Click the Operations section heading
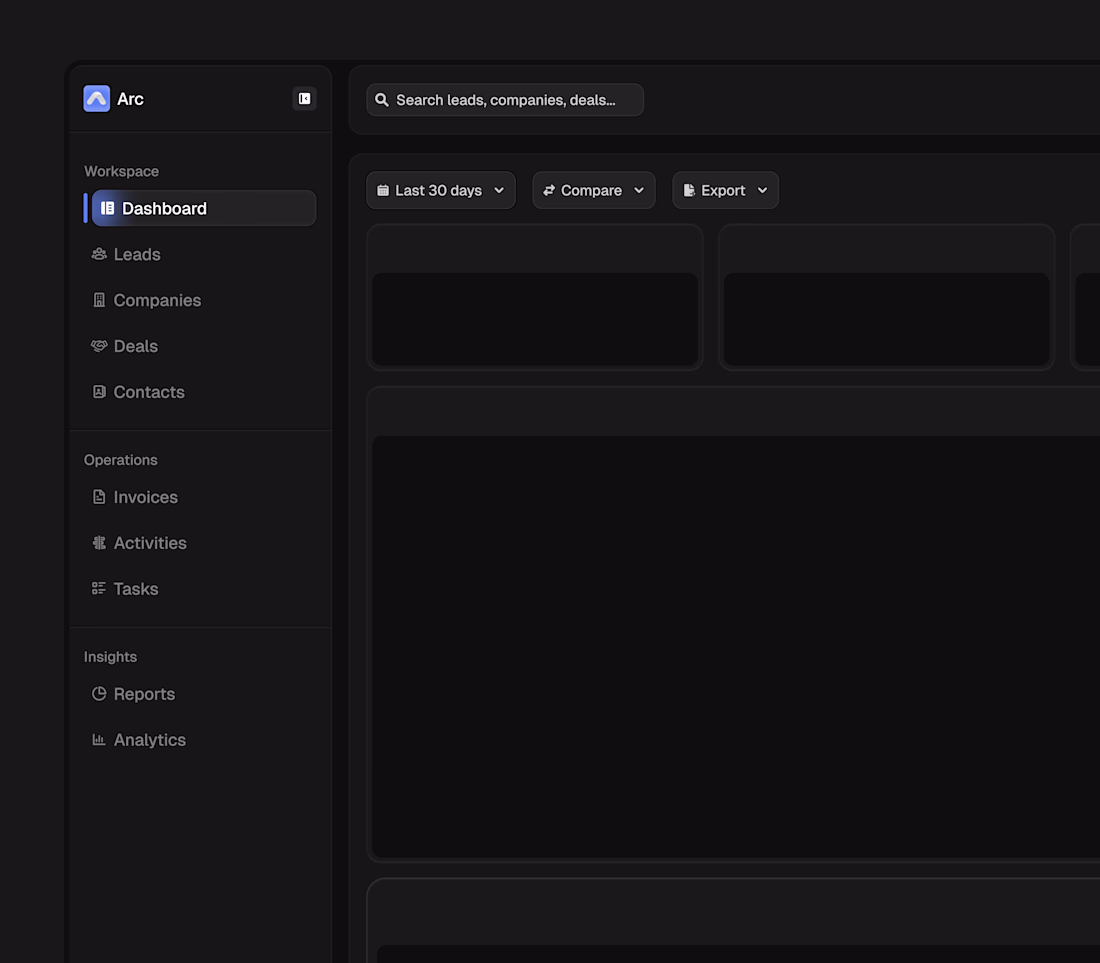The image size is (1100, 963). [x=121, y=460]
